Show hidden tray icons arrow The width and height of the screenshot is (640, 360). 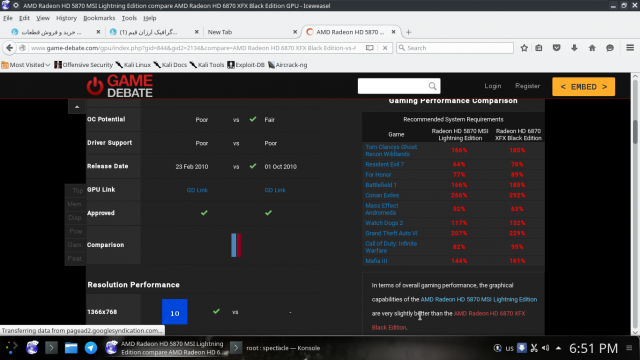pyautogui.click(x=558, y=348)
